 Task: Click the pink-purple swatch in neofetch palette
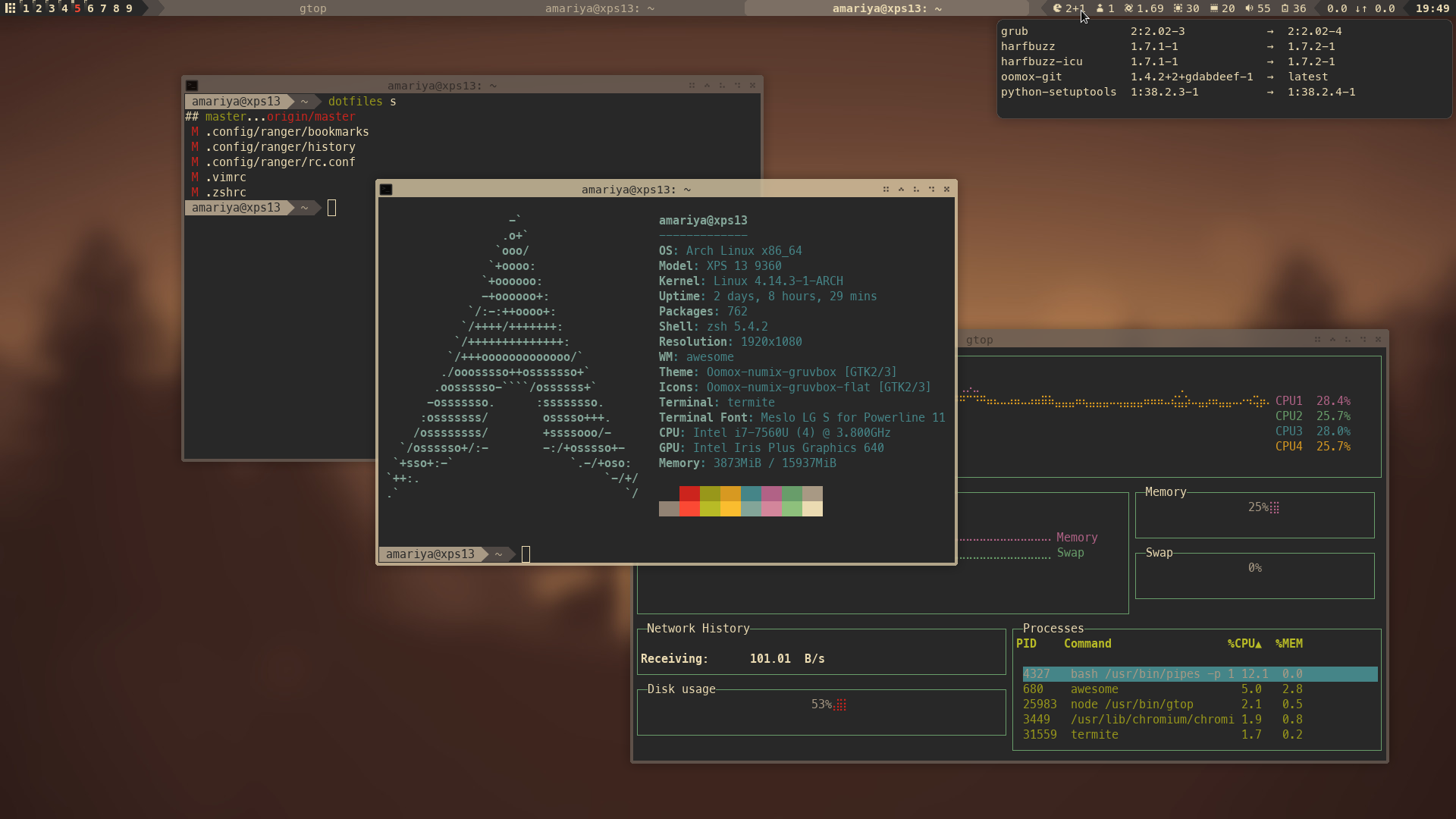point(771,494)
